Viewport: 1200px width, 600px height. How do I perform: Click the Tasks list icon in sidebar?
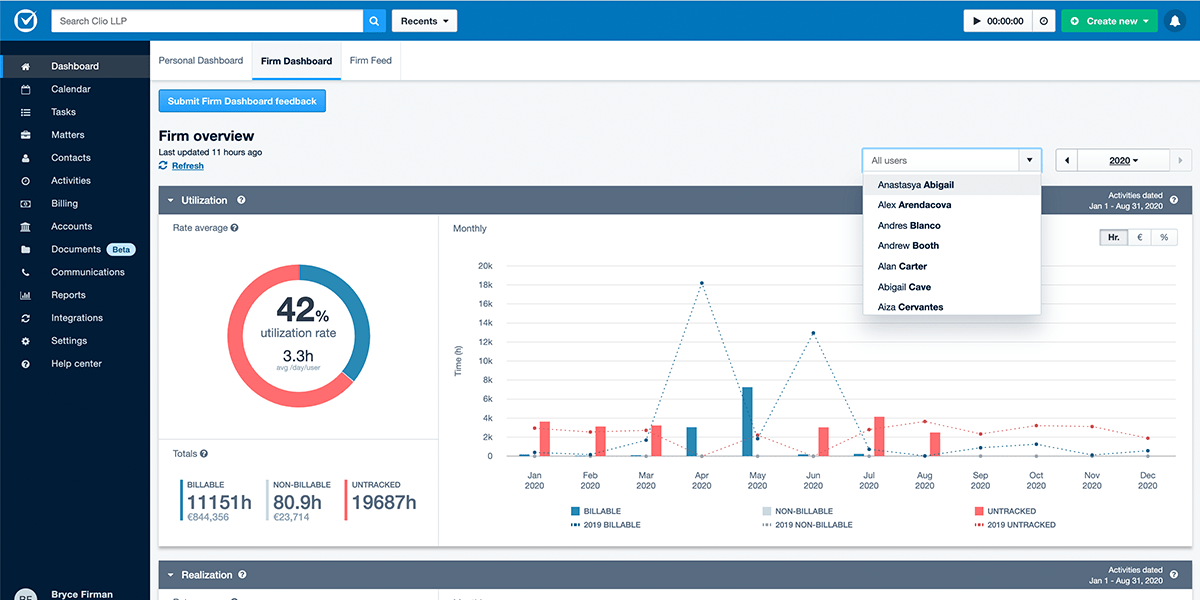[x=26, y=112]
